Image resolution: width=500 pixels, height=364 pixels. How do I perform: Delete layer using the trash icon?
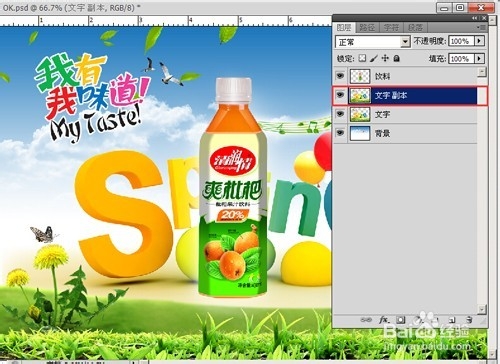[469, 320]
